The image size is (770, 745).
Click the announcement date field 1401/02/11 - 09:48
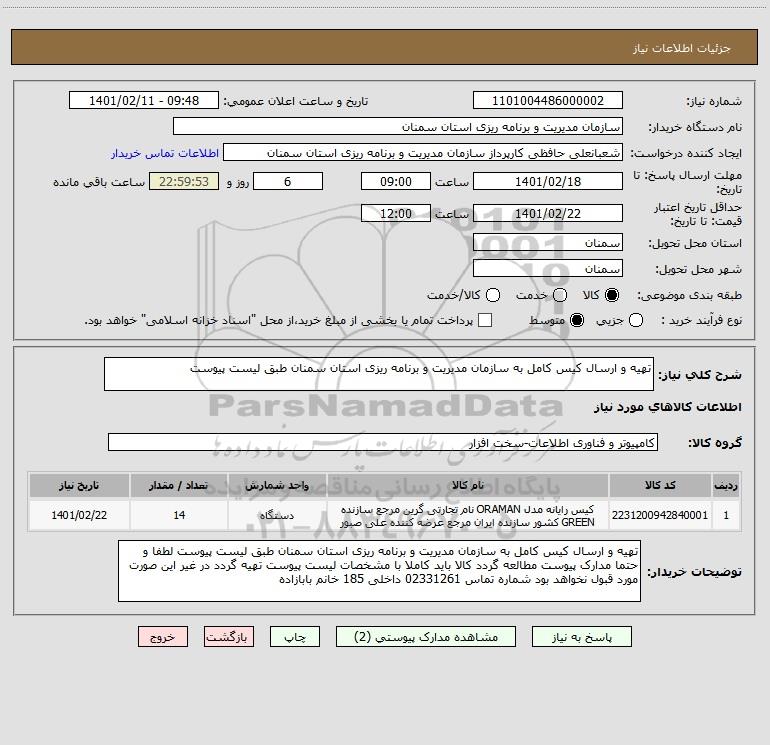pyautogui.click(x=144, y=101)
